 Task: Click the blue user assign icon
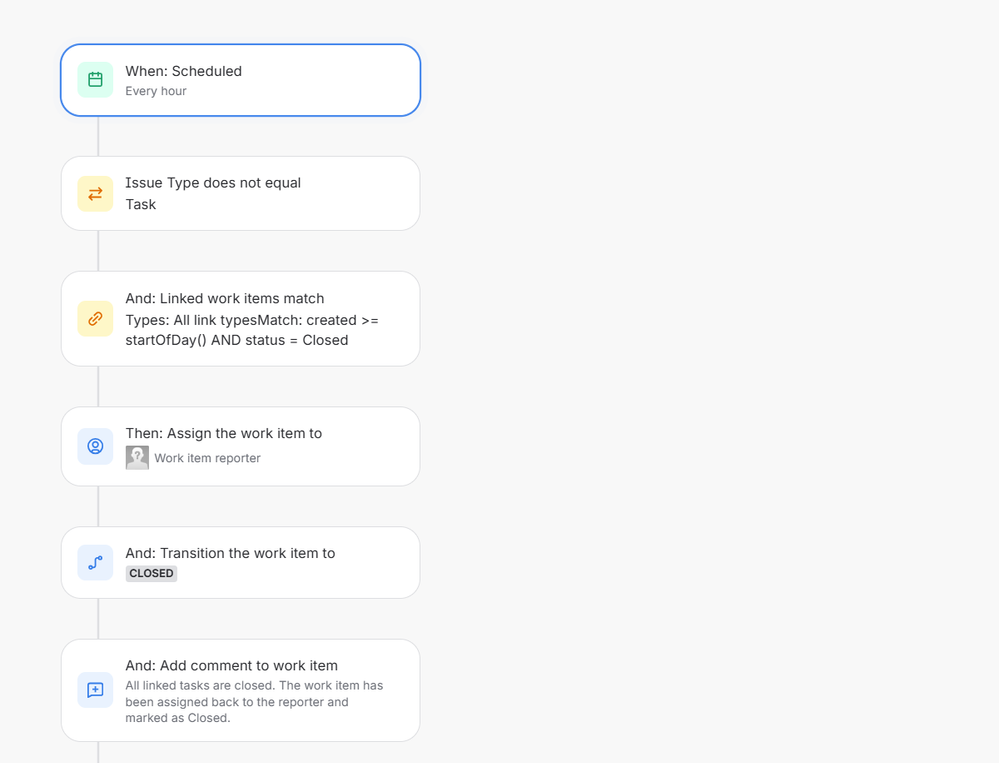[96, 446]
